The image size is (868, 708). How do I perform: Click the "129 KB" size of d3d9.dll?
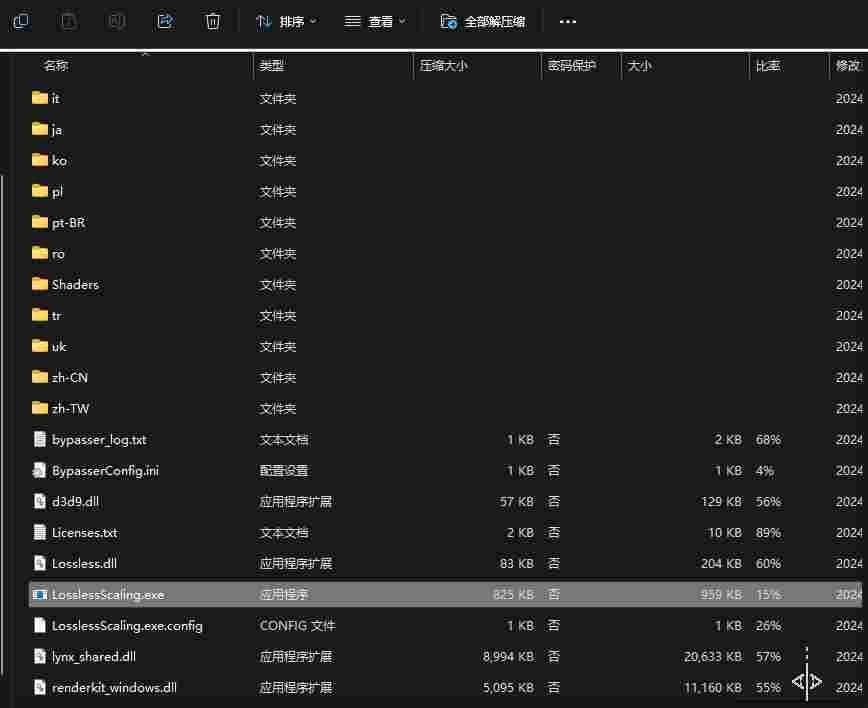coord(721,502)
